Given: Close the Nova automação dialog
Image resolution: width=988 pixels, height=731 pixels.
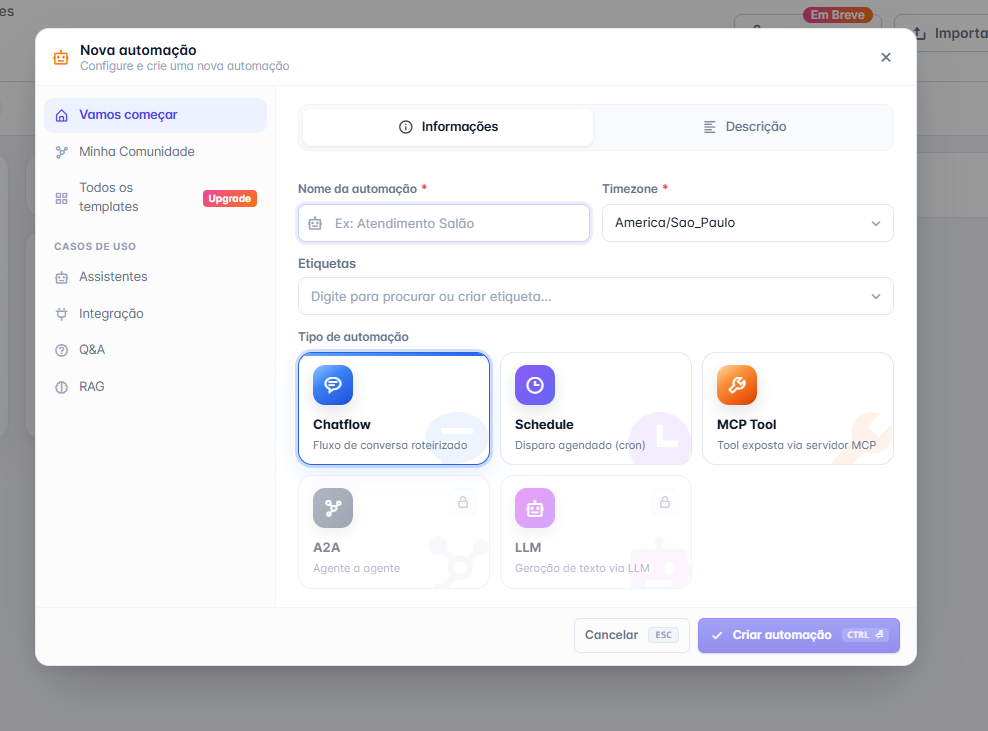Looking at the screenshot, I should tap(885, 57).
